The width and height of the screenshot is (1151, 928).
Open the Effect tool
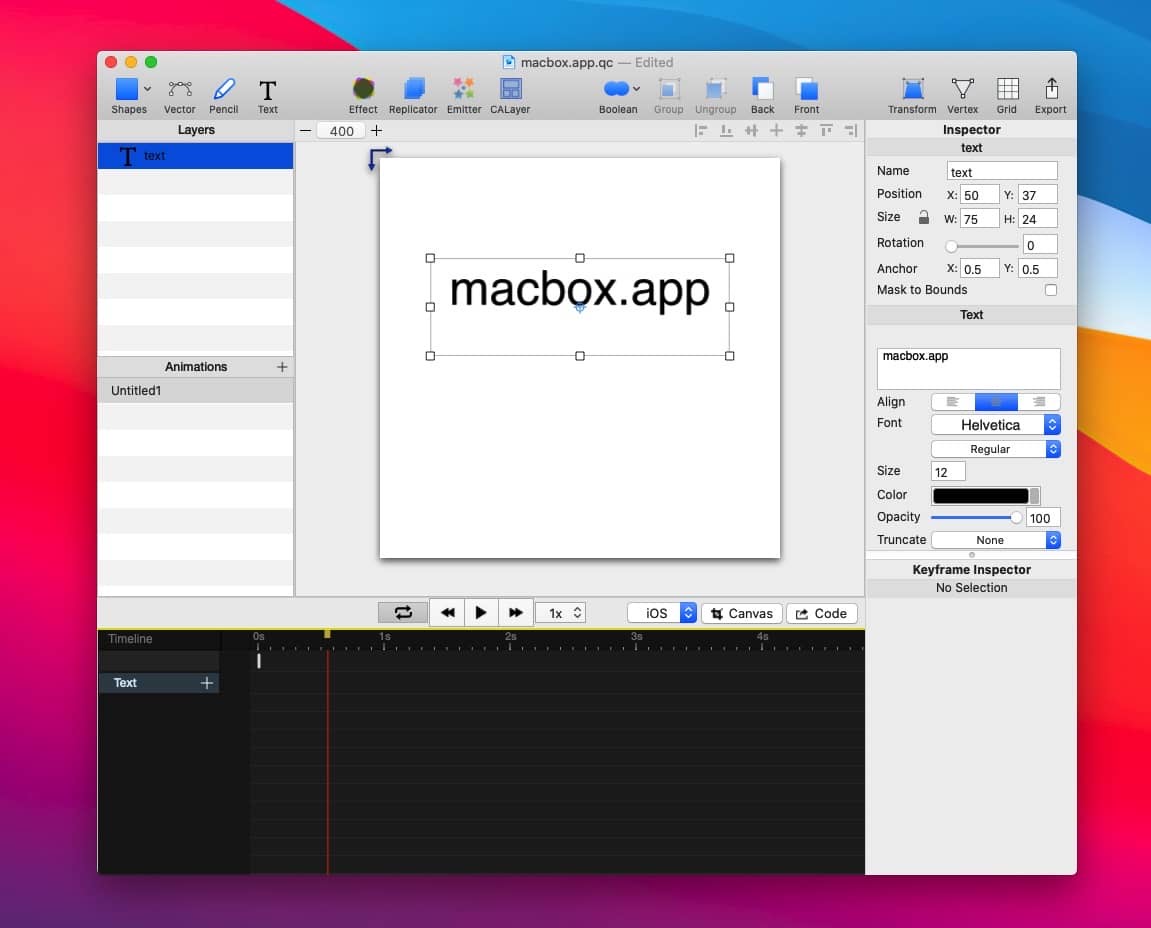363,91
